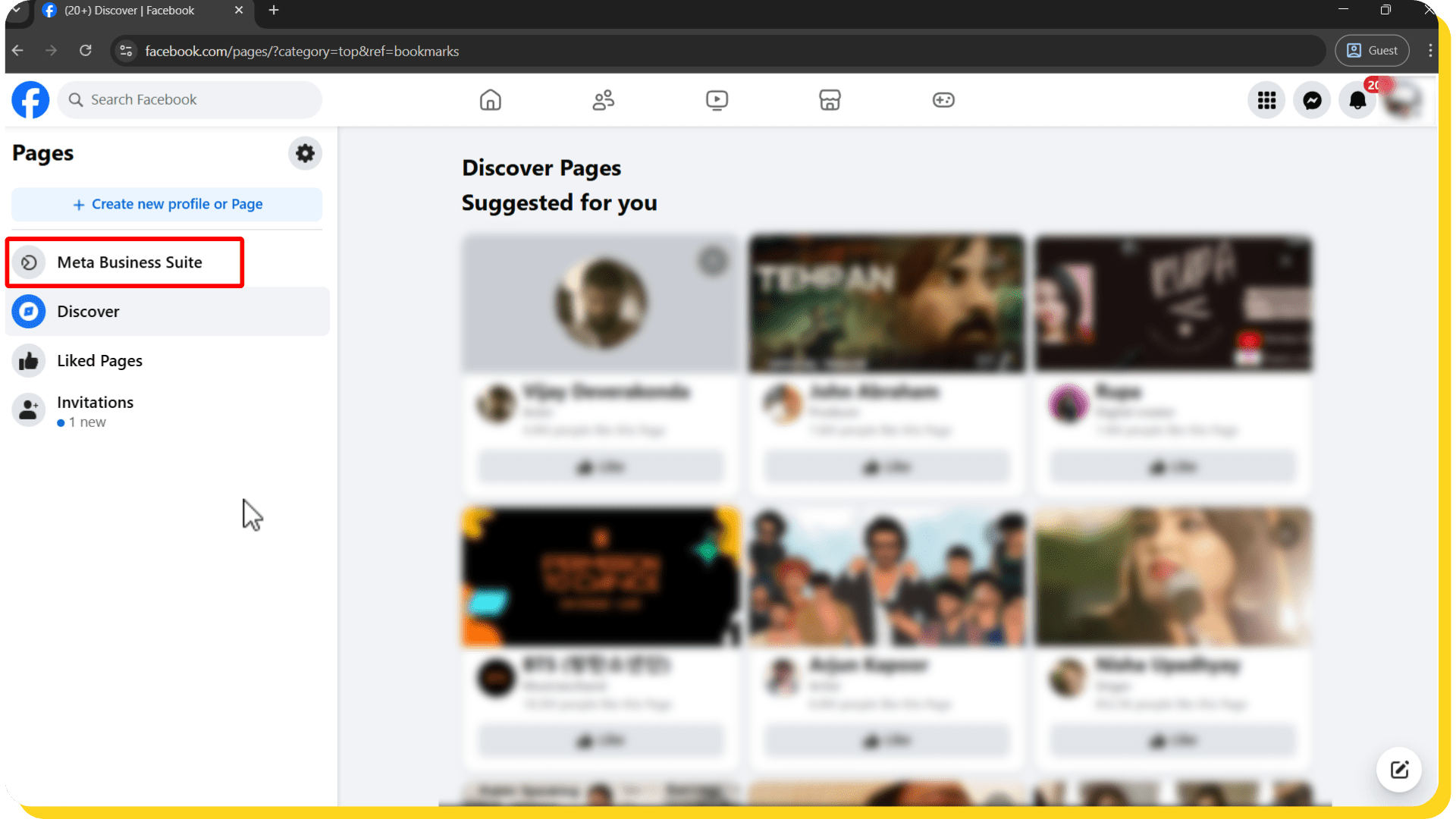1456x819 pixels.
Task: Open the browser tab search dropdown arrow
Action: tap(16, 11)
